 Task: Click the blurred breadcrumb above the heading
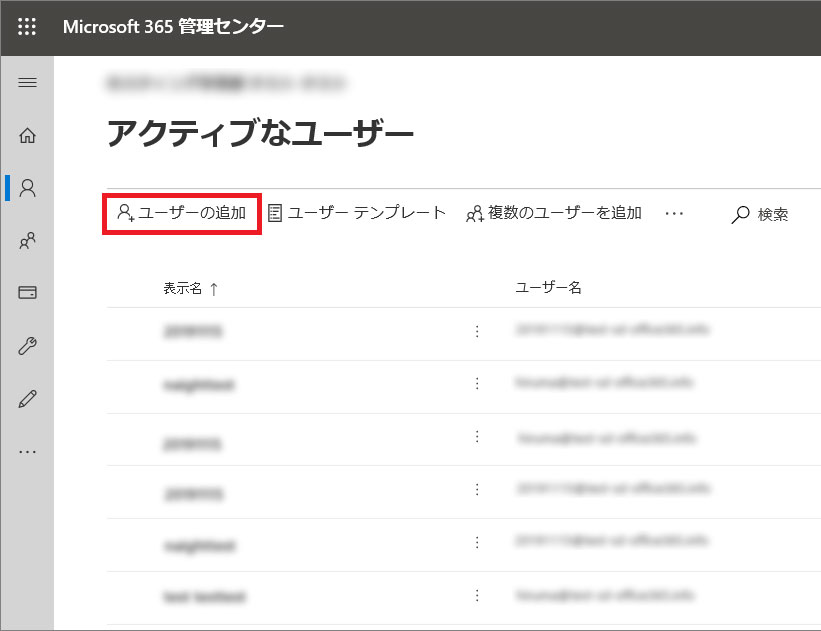point(226,82)
